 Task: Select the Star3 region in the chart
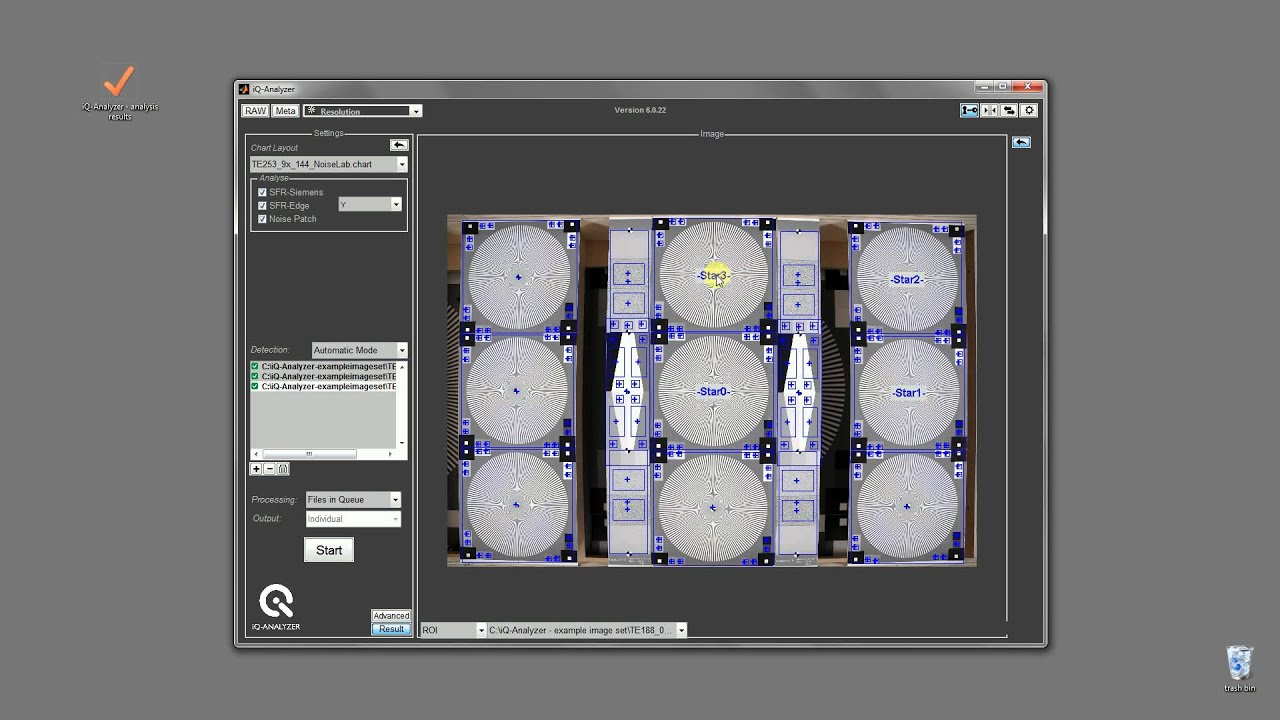pos(713,275)
